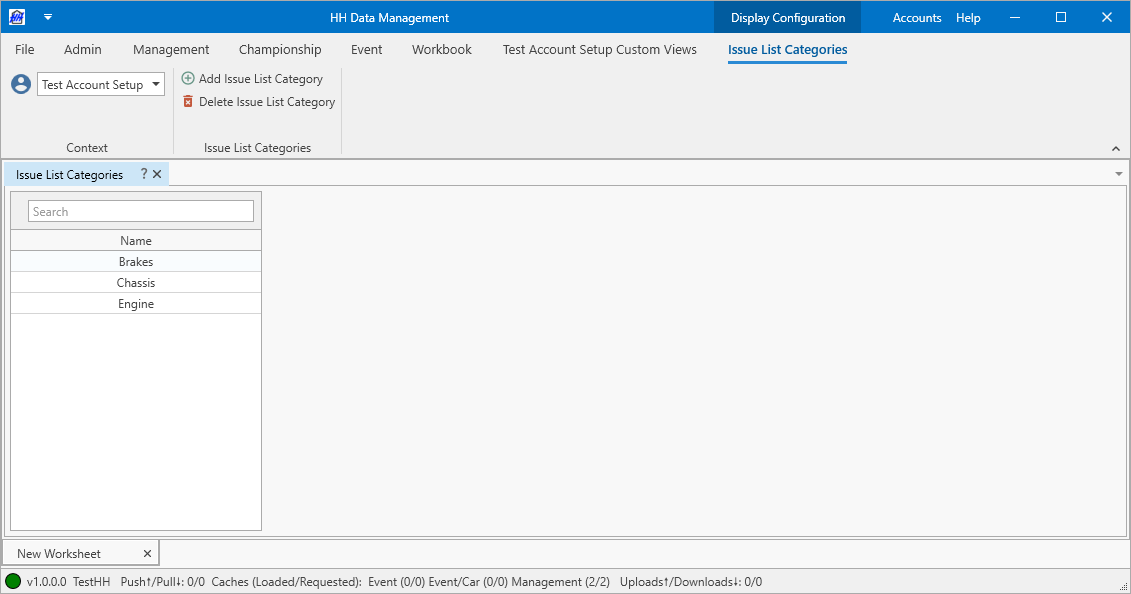Collapse the ribbon with the chevron
Screen dimensions: 1131x594
pyautogui.click(x=1116, y=149)
